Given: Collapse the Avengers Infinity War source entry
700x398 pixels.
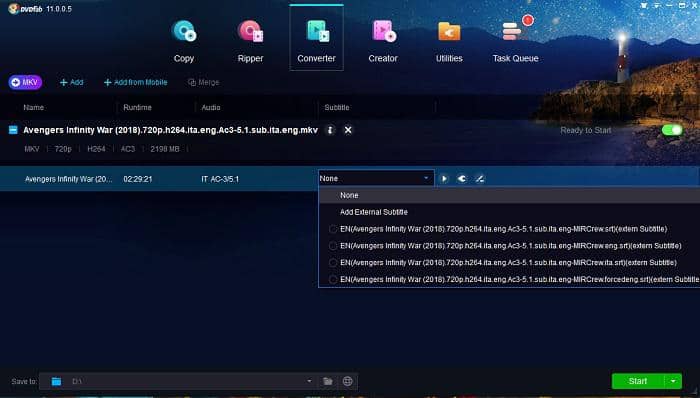Looking at the screenshot, I should [13, 130].
